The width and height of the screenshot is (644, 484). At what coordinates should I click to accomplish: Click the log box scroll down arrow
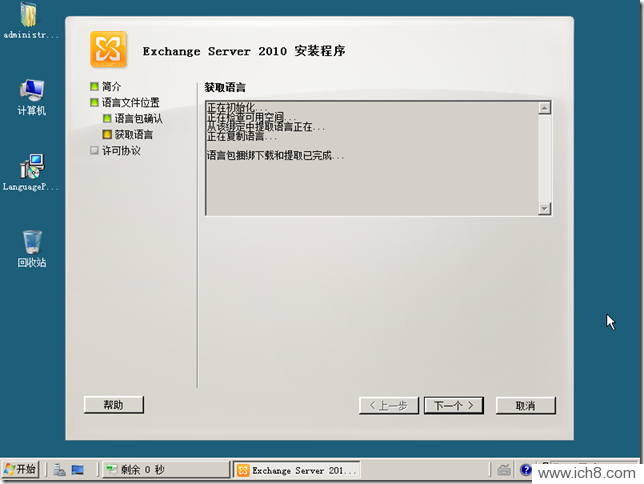point(544,208)
